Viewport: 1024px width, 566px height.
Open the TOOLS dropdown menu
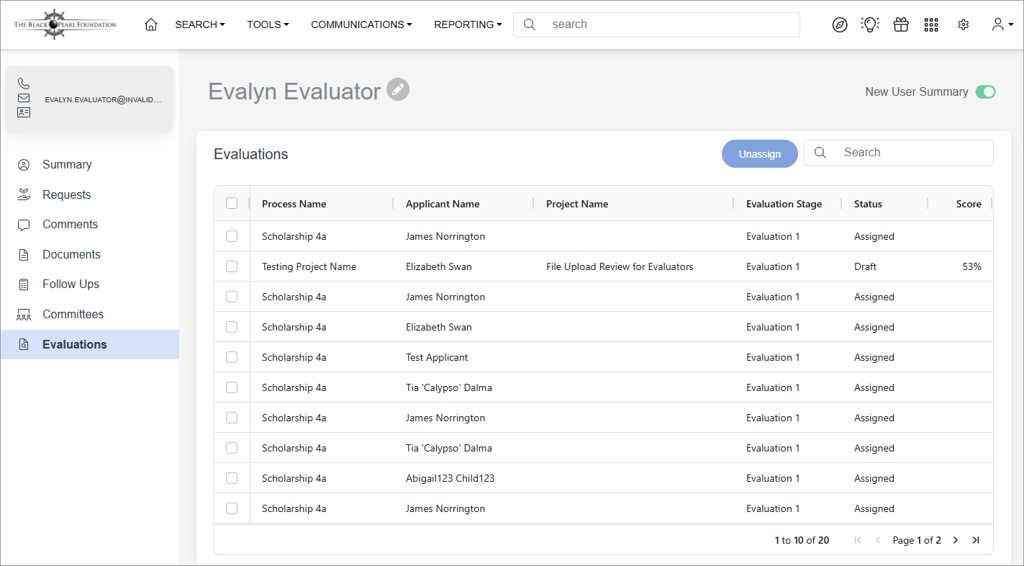tap(268, 25)
